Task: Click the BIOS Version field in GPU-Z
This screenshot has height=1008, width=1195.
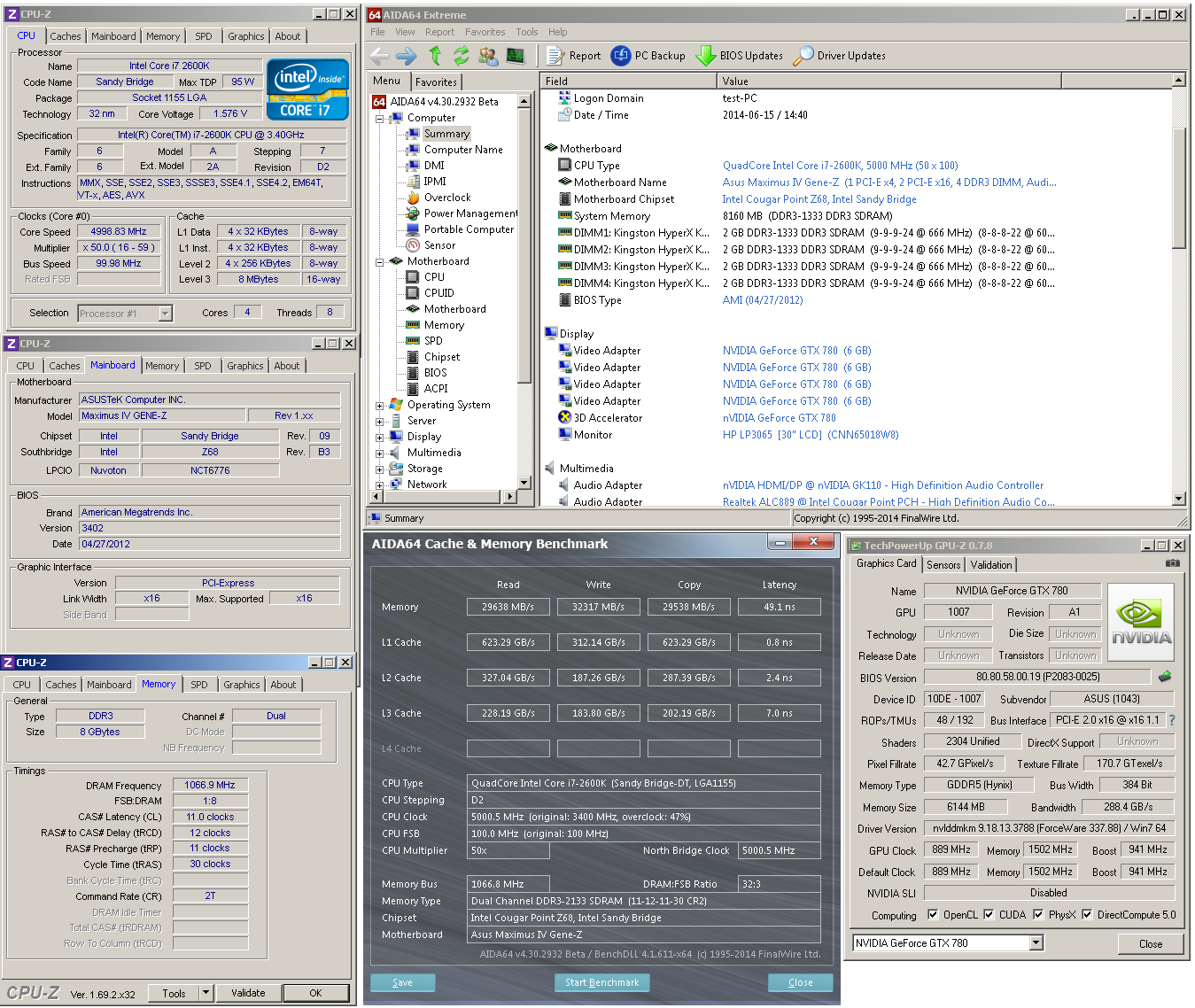Action: coord(1038,677)
